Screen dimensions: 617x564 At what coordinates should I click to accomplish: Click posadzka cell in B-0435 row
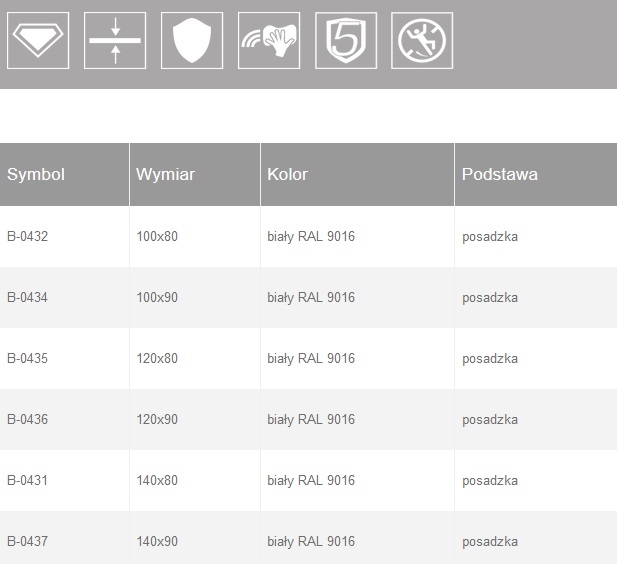coord(490,359)
